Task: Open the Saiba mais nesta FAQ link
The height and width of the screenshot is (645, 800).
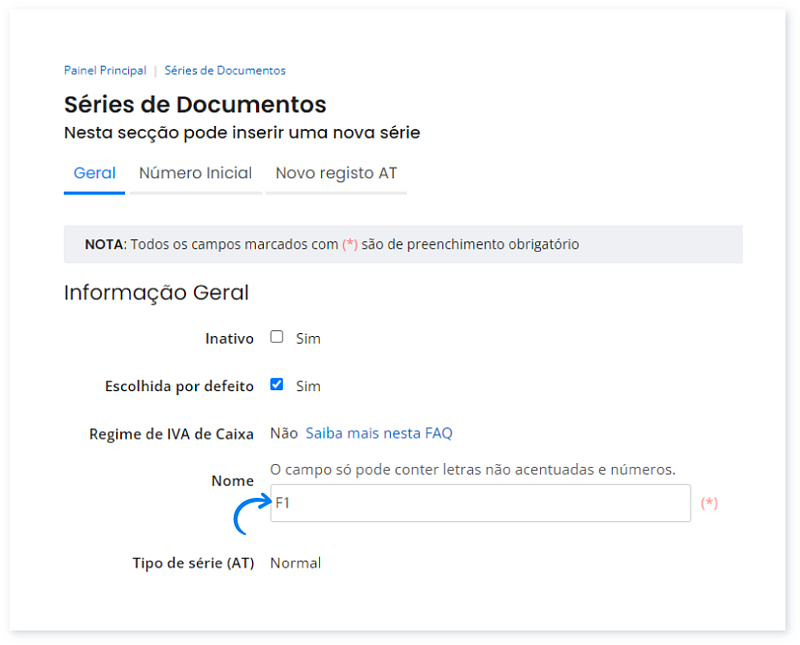Action: point(379,433)
